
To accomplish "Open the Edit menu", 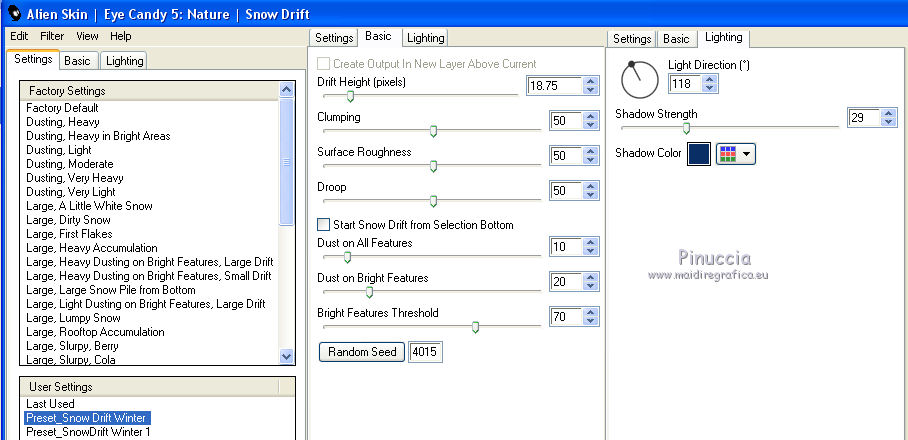I will (19, 36).
